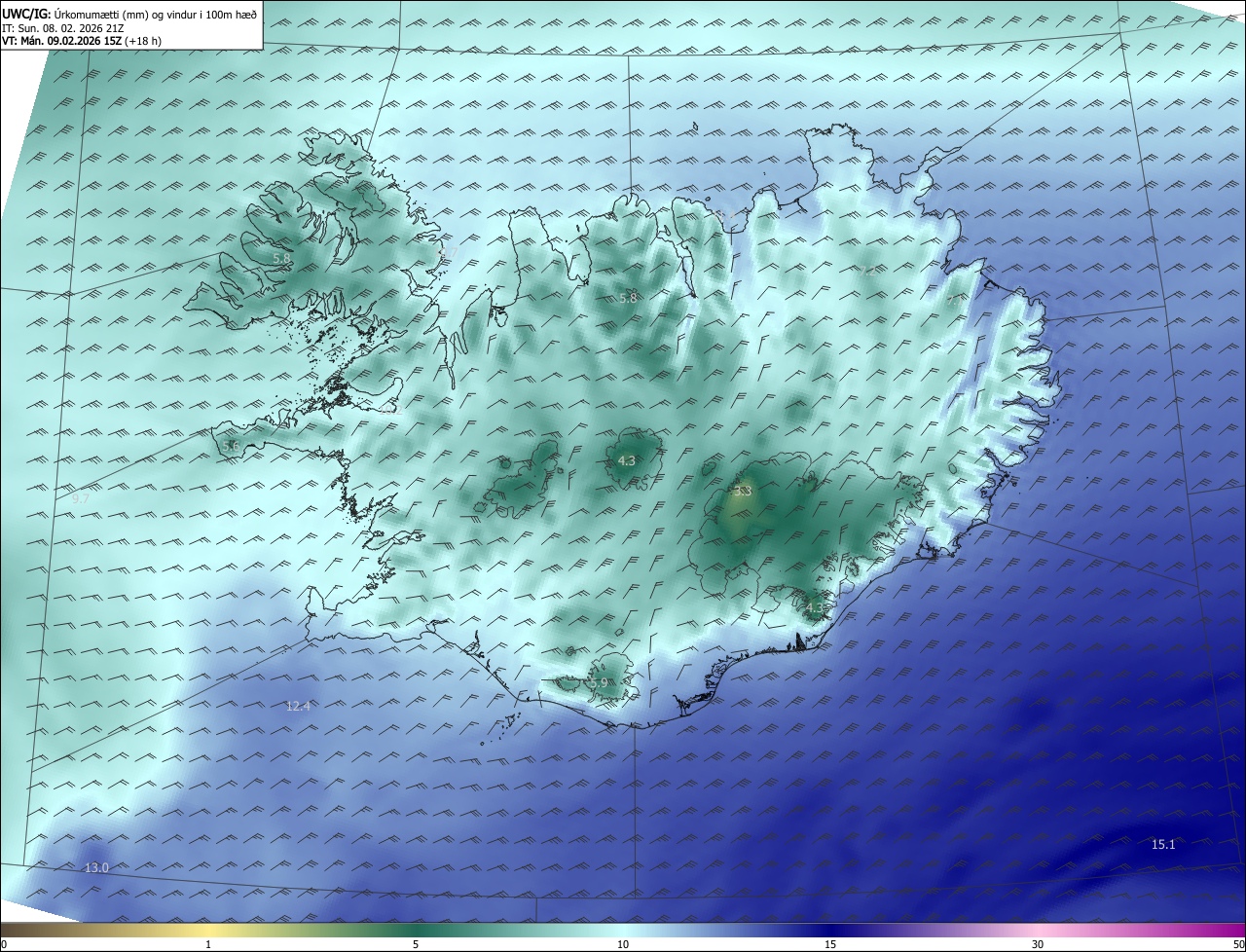
Task: Click the title 'UWC/IG: Úrkomumætti (mm) og vindur í 100m hæð'
Action: pos(129,14)
